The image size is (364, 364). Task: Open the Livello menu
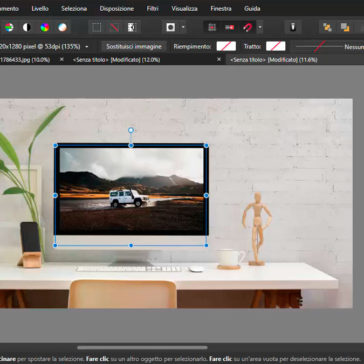coord(40,9)
